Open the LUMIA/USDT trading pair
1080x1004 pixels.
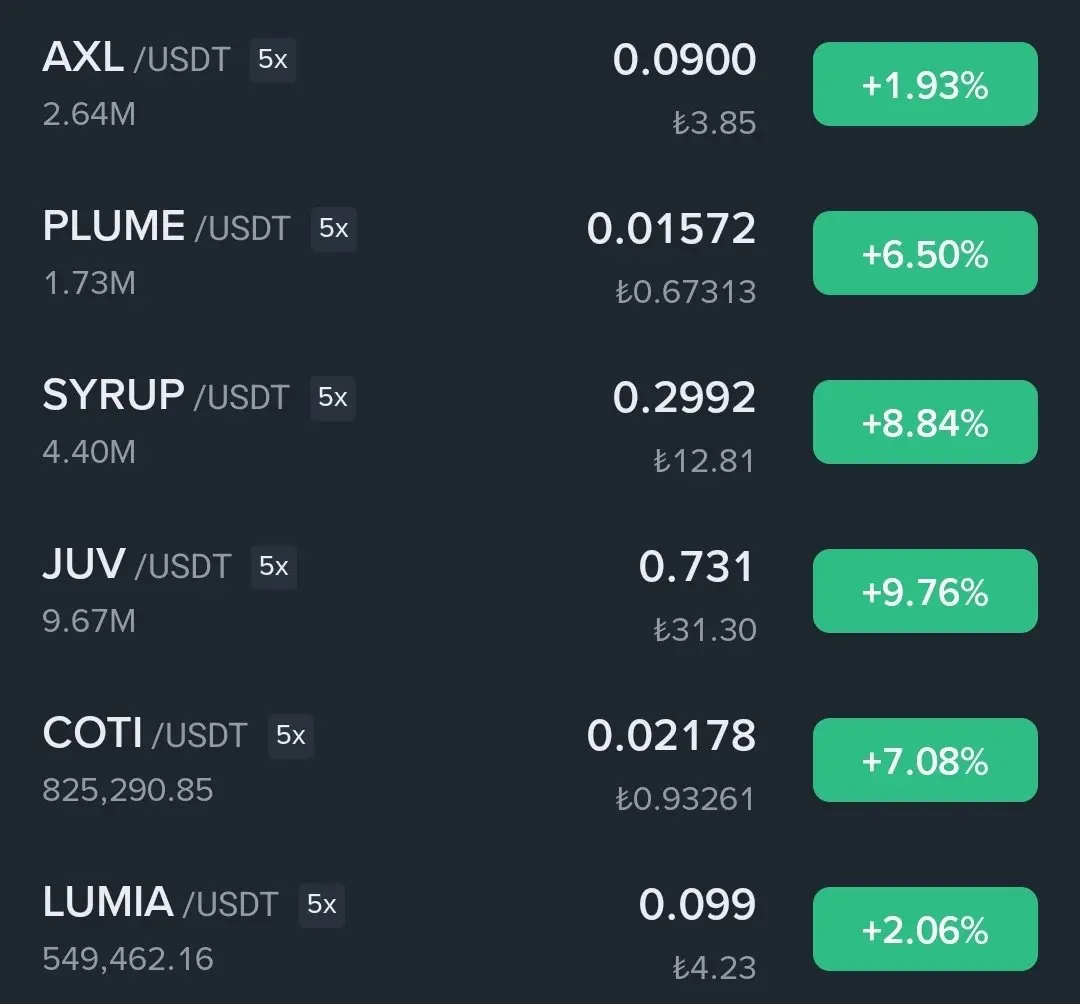click(540, 929)
